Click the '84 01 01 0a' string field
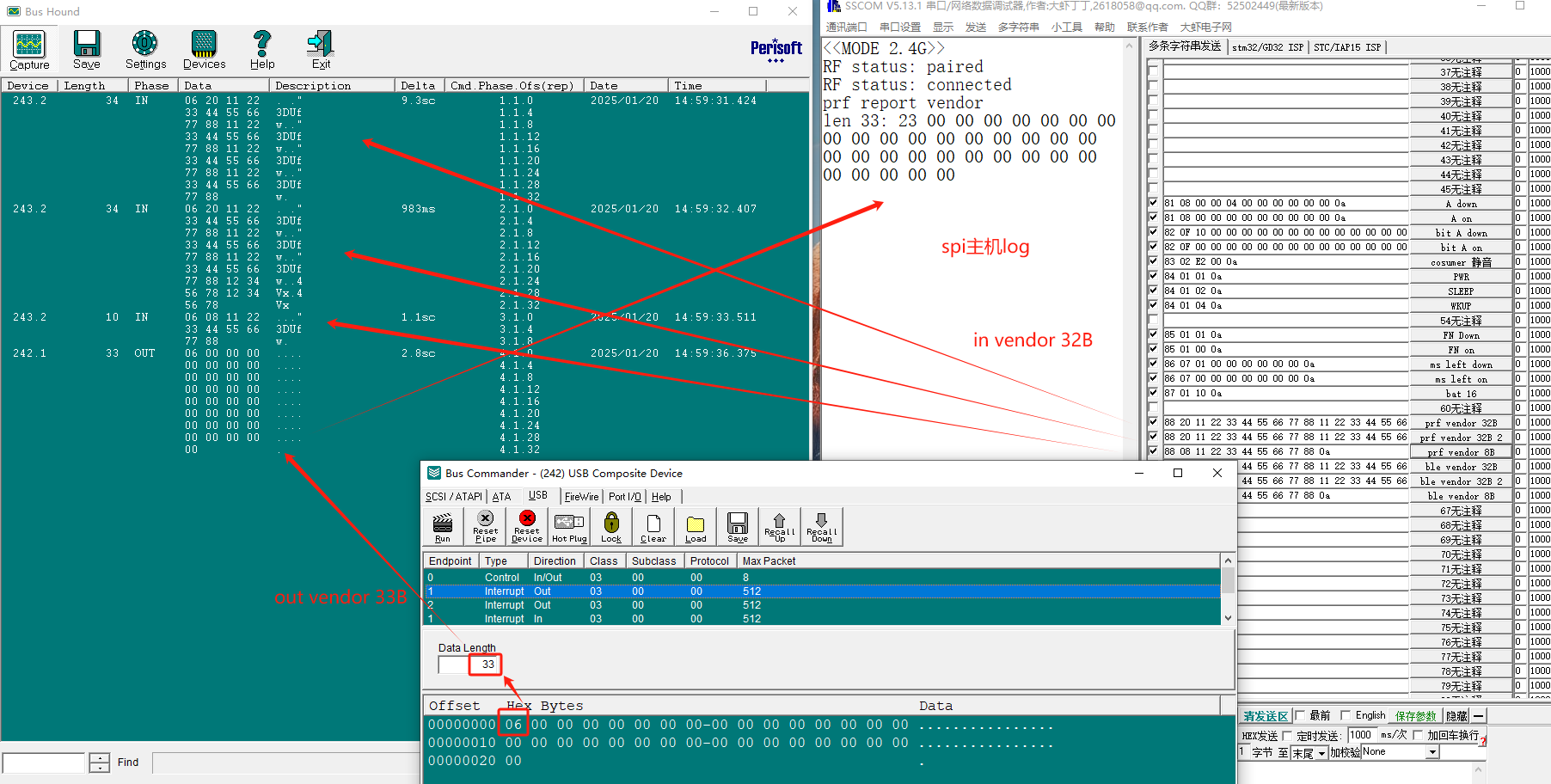The width and height of the screenshot is (1551, 784). point(1285,277)
